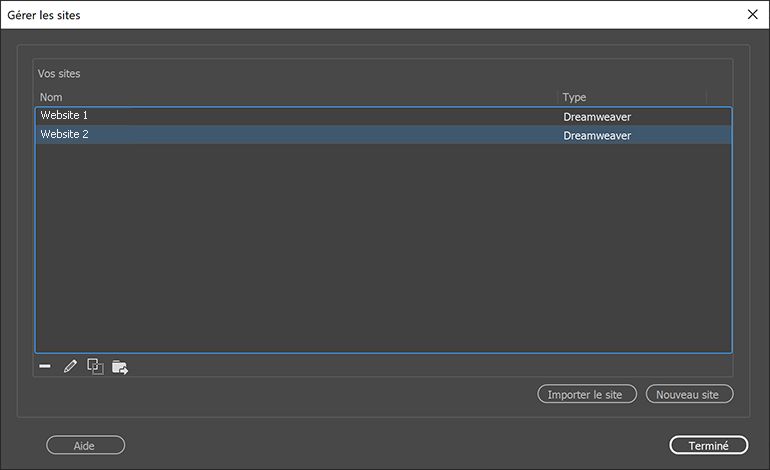The width and height of the screenshot is (770, 470).
Task: Select the Website 2 row
Action: pyautogui.click(x=384, y=135)
